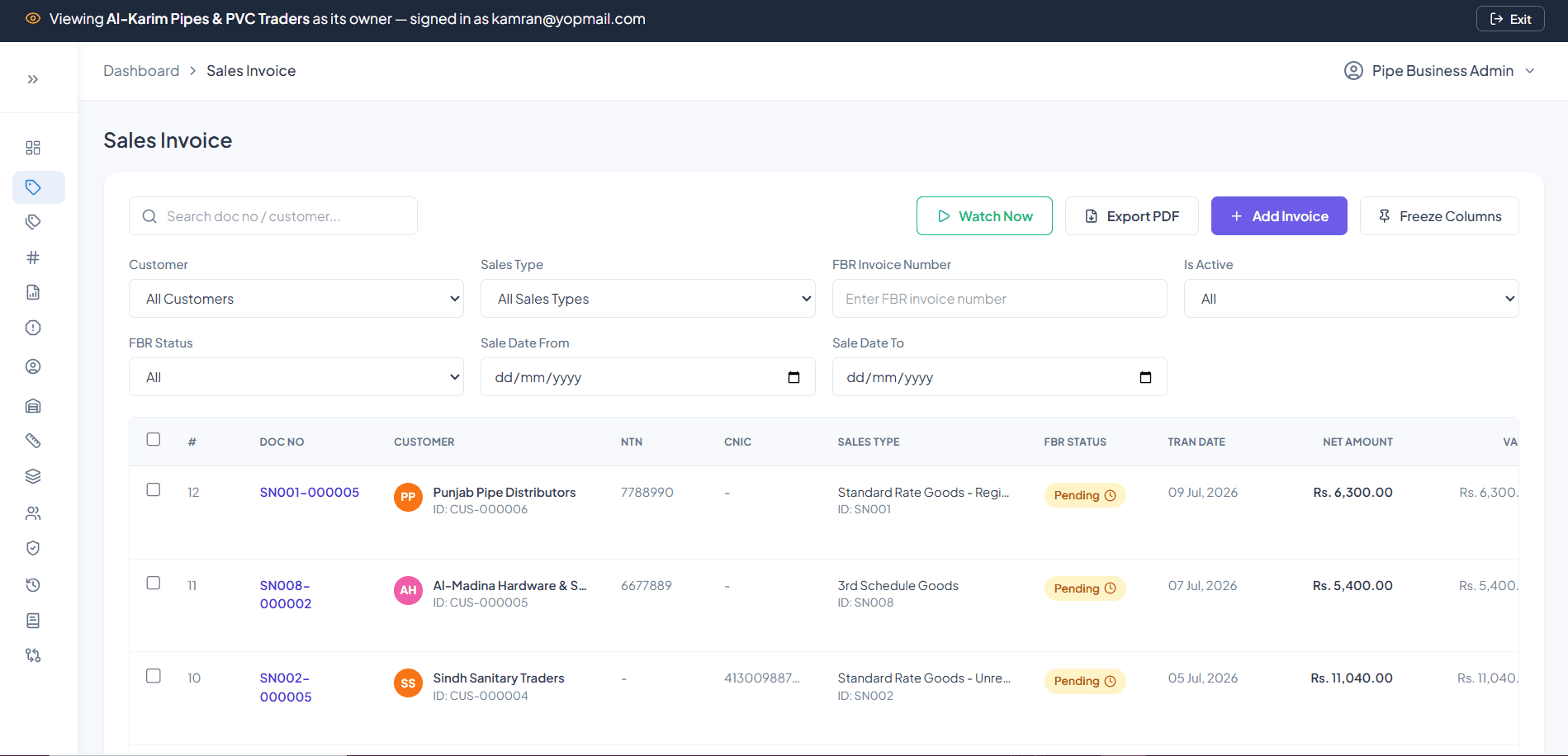Open invoice SN001-000005 link
Image resolution: width=1568 pixels, height=756 pixels.
click(310, 493)
